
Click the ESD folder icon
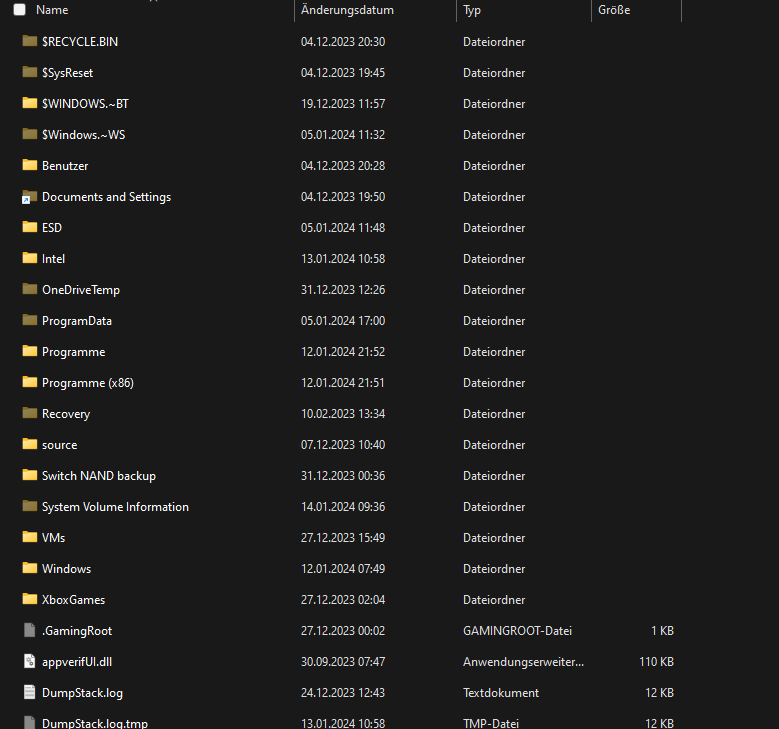pyautogui.click(x=30, y=227)
